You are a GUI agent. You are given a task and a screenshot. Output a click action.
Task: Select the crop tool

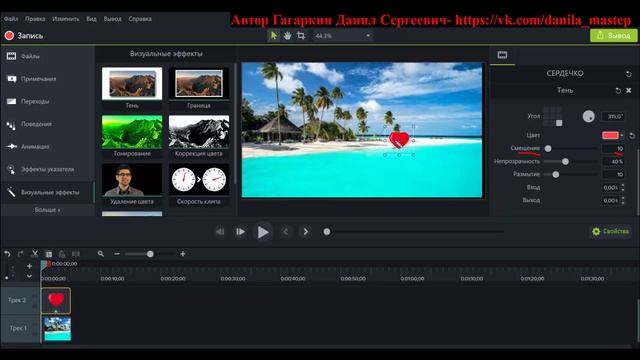(301, 36)
